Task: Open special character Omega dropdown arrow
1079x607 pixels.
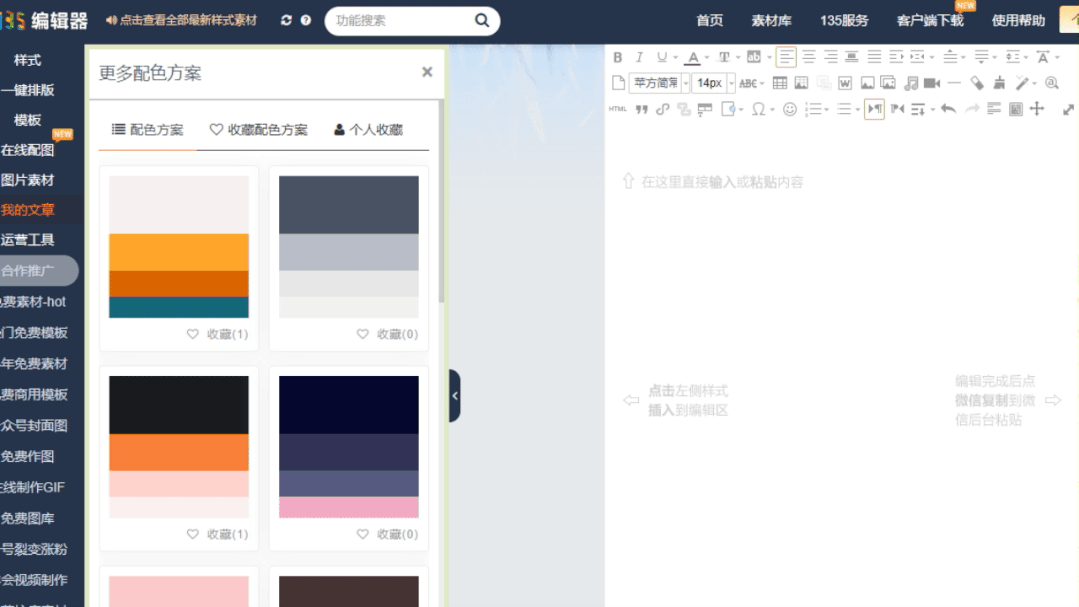Action: coord(772,109)
